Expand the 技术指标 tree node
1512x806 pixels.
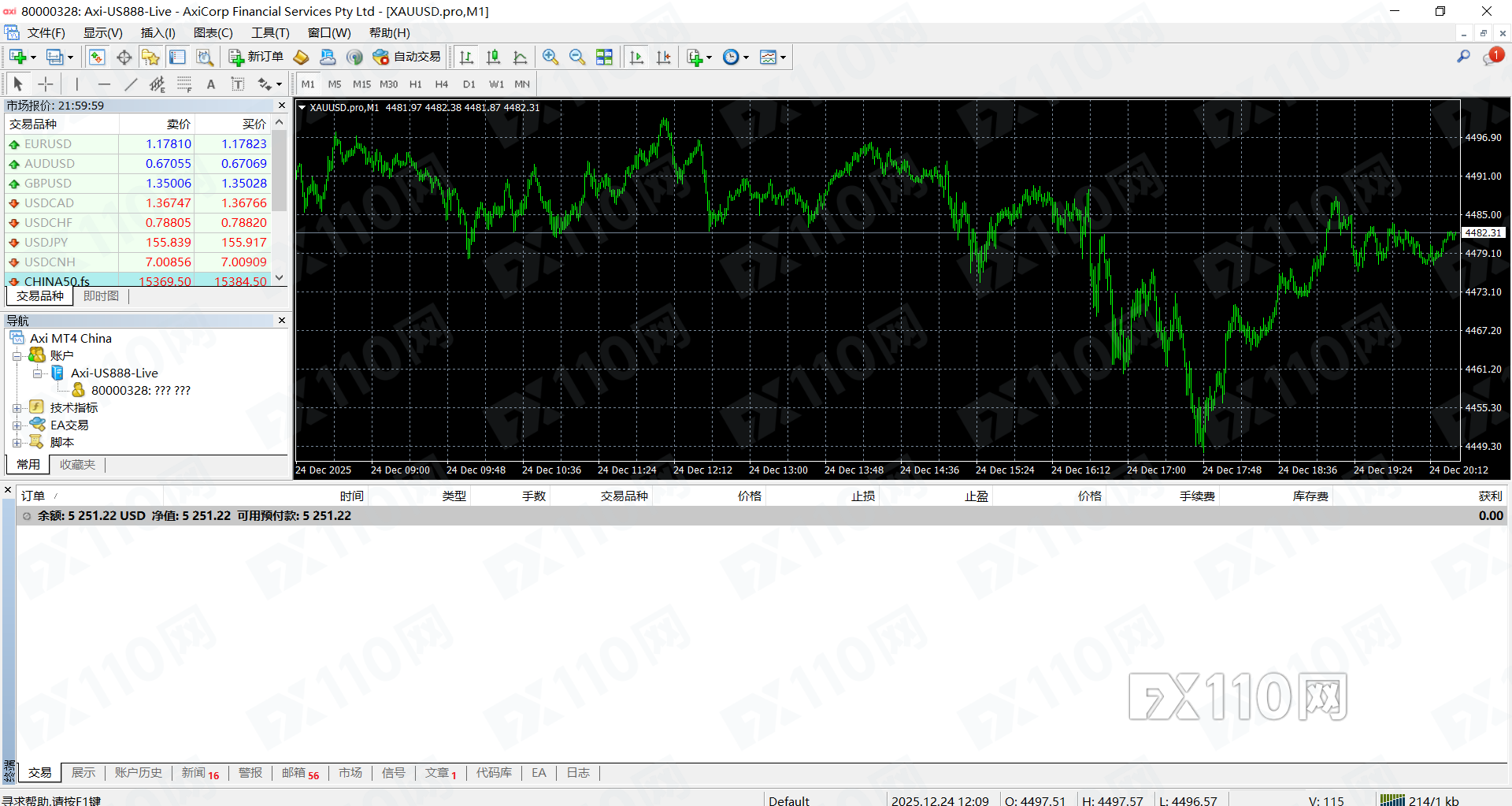(x=17, y=408)
